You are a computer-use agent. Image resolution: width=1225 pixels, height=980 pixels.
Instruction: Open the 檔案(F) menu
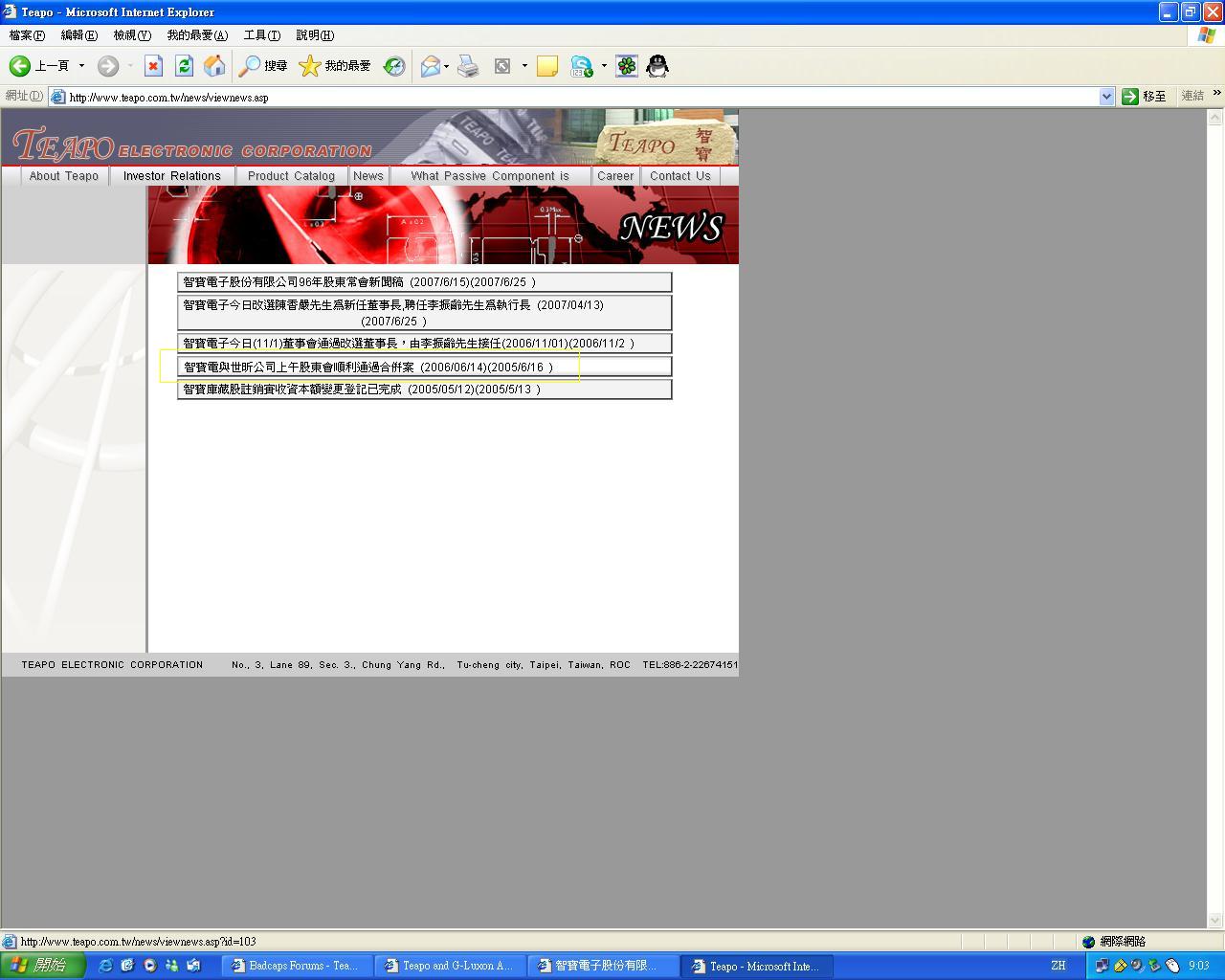tap(27, 35)
